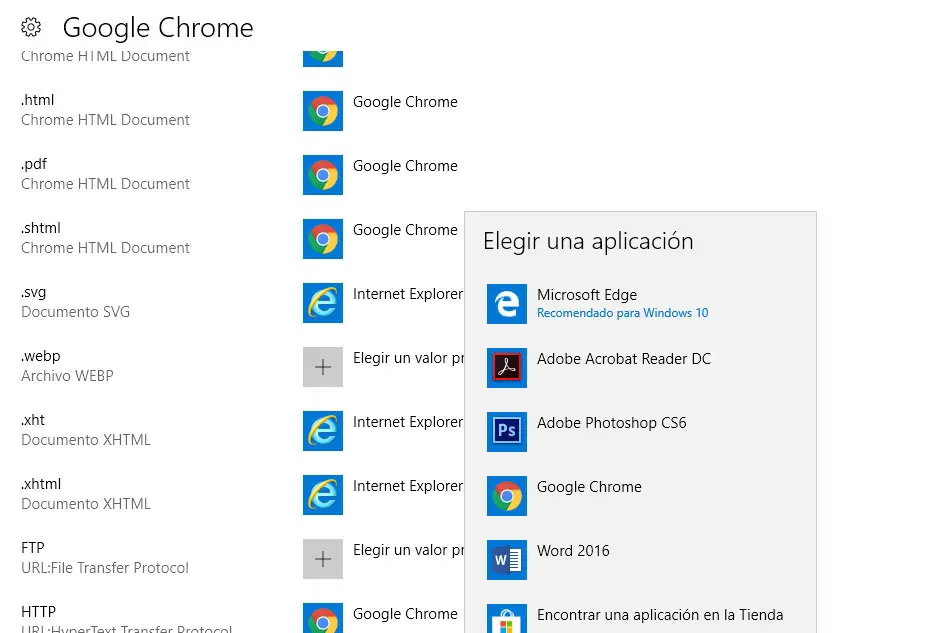Image resolution: width=948 pixels, height=633 pixels.
Task: Click the Google Chrome label for .html
Action: [405, 102]
